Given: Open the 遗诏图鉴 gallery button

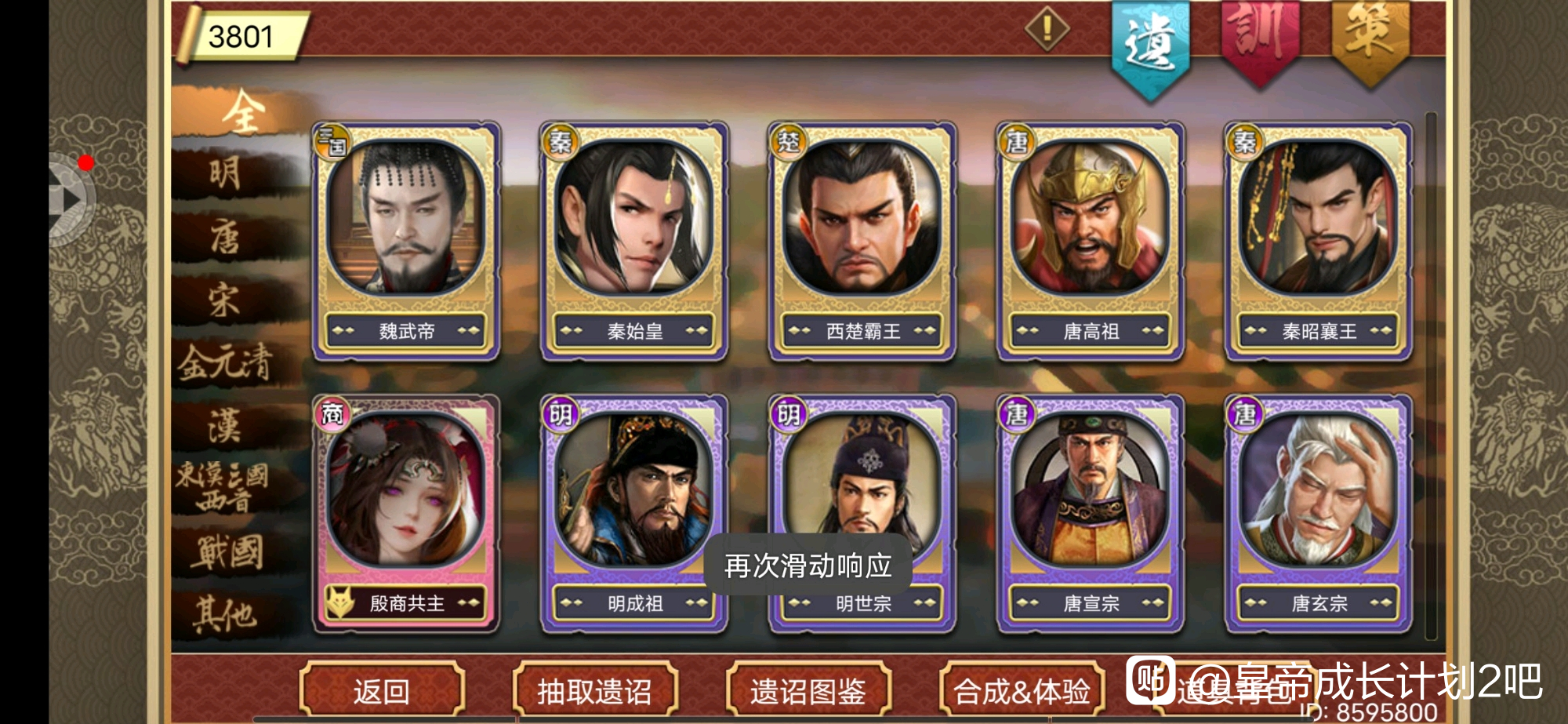Looking at the screenshot, I should (808, 690).
